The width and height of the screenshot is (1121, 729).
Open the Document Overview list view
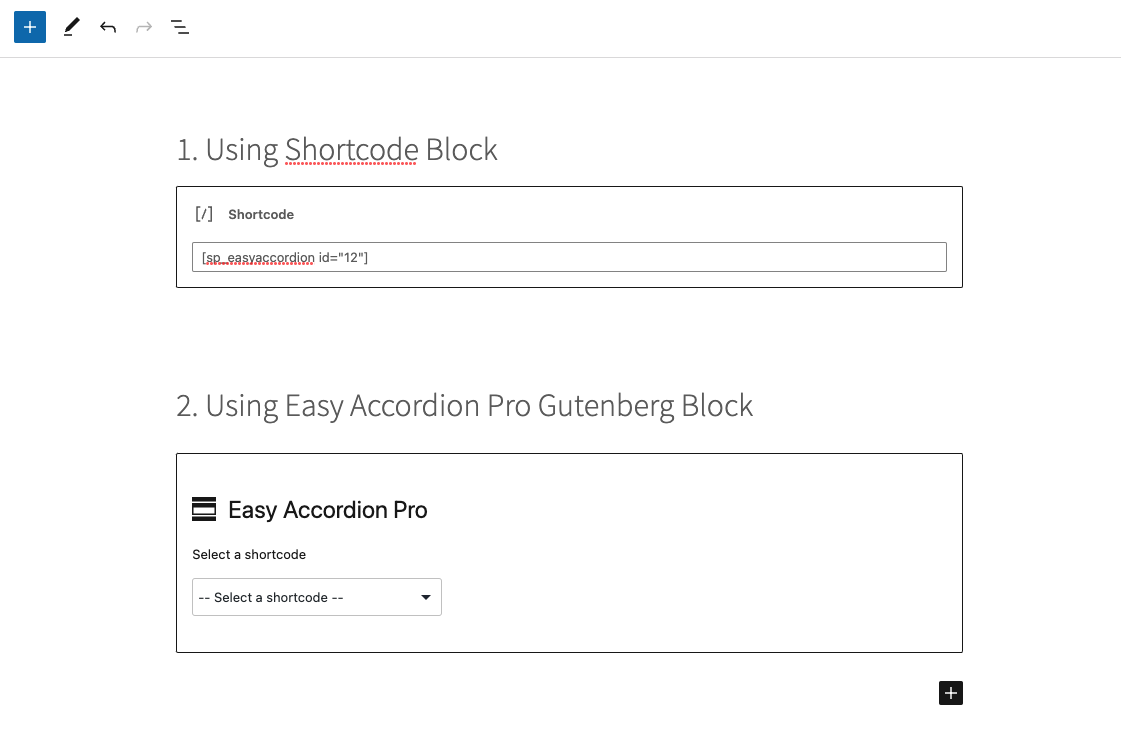pos(180,27)
